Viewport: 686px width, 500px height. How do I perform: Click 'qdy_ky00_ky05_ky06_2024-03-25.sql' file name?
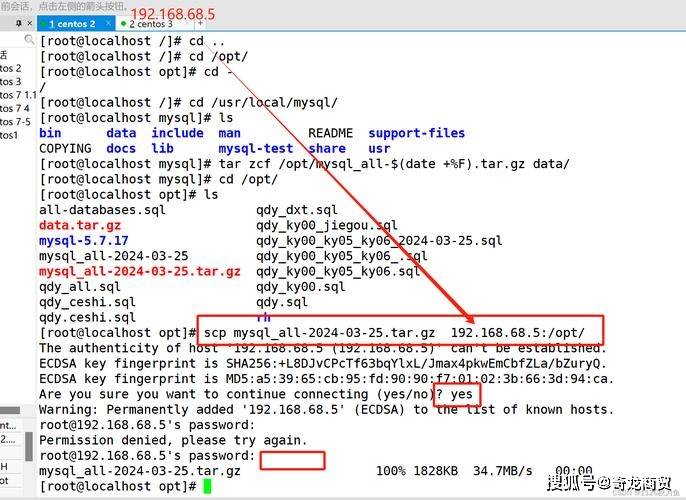pyautogui.click(x=379, y=241)
